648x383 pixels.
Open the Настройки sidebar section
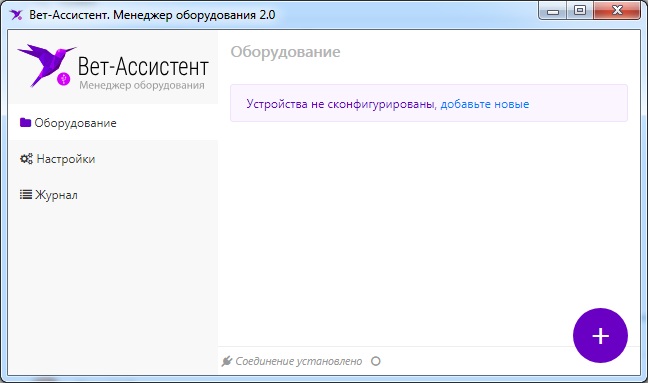113,159
